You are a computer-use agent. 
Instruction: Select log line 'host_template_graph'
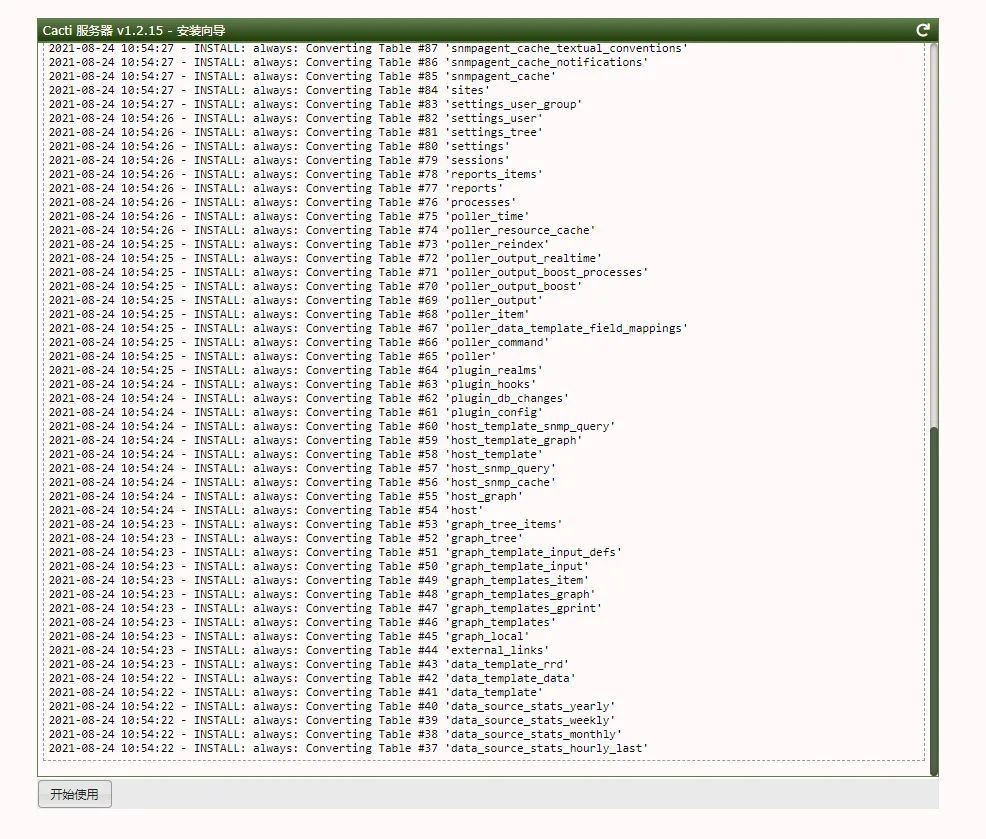coord(315,440)
